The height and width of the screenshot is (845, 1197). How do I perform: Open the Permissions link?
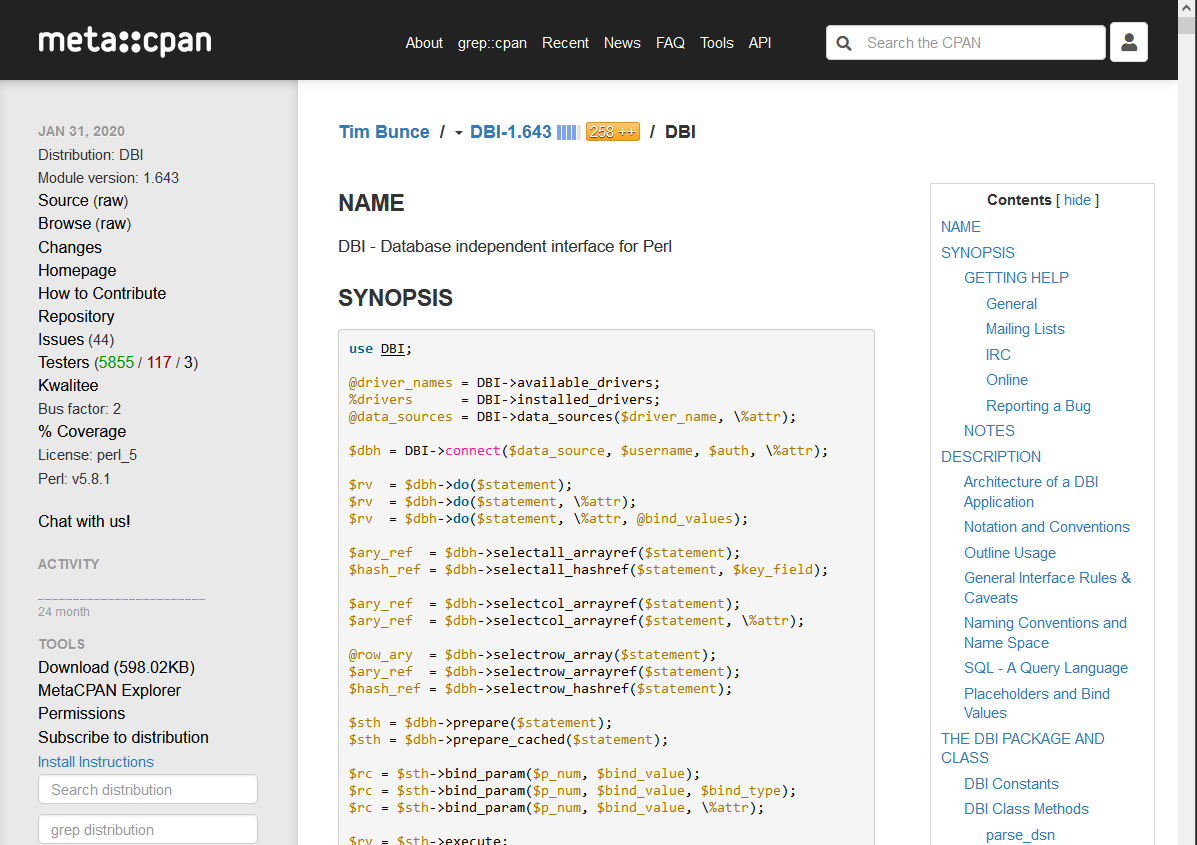[81, 713]
